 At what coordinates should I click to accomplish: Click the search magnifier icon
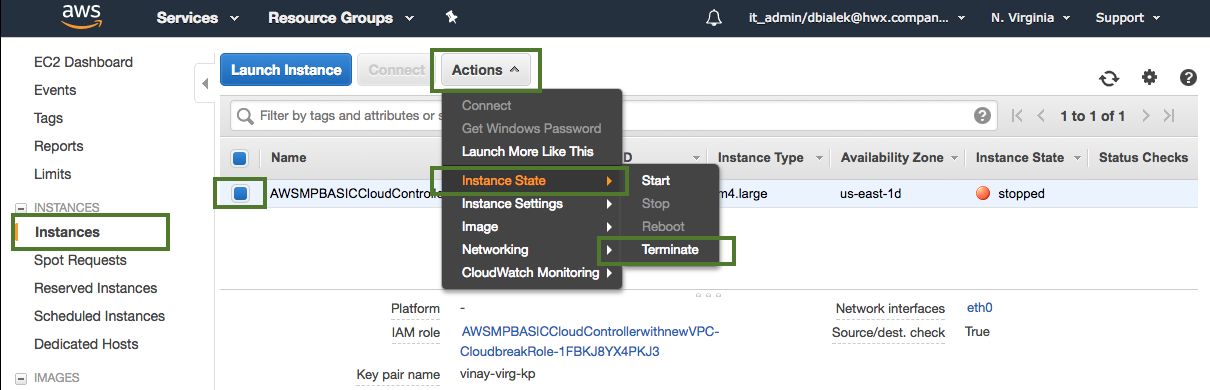[x=244, y=116]
